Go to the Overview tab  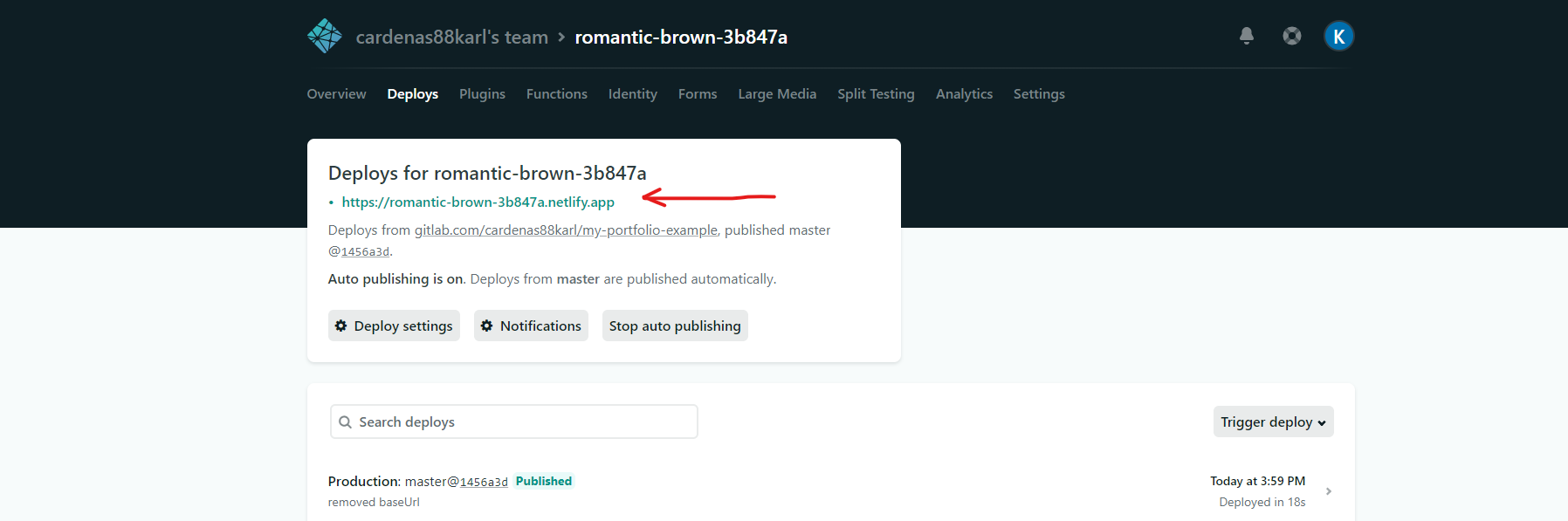click(336, 93)
